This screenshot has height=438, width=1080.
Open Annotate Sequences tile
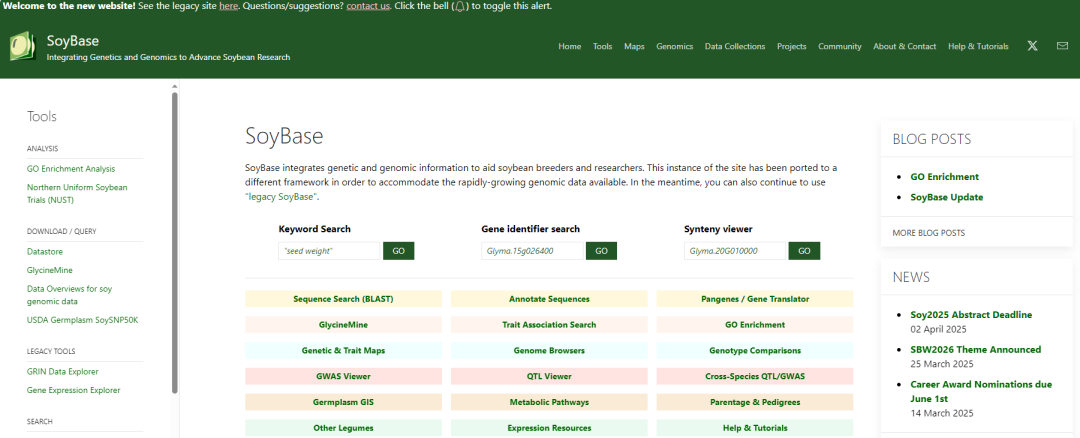[x=549, y=299]
